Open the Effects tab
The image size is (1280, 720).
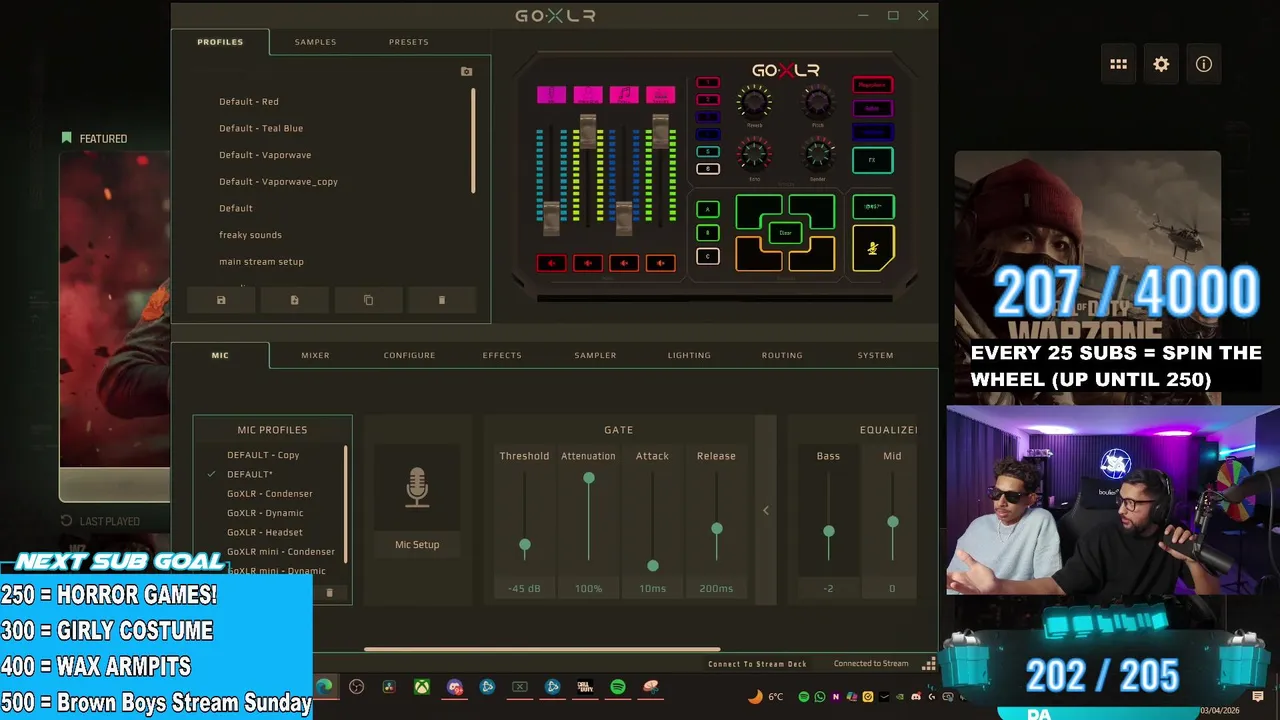point(502,355)
